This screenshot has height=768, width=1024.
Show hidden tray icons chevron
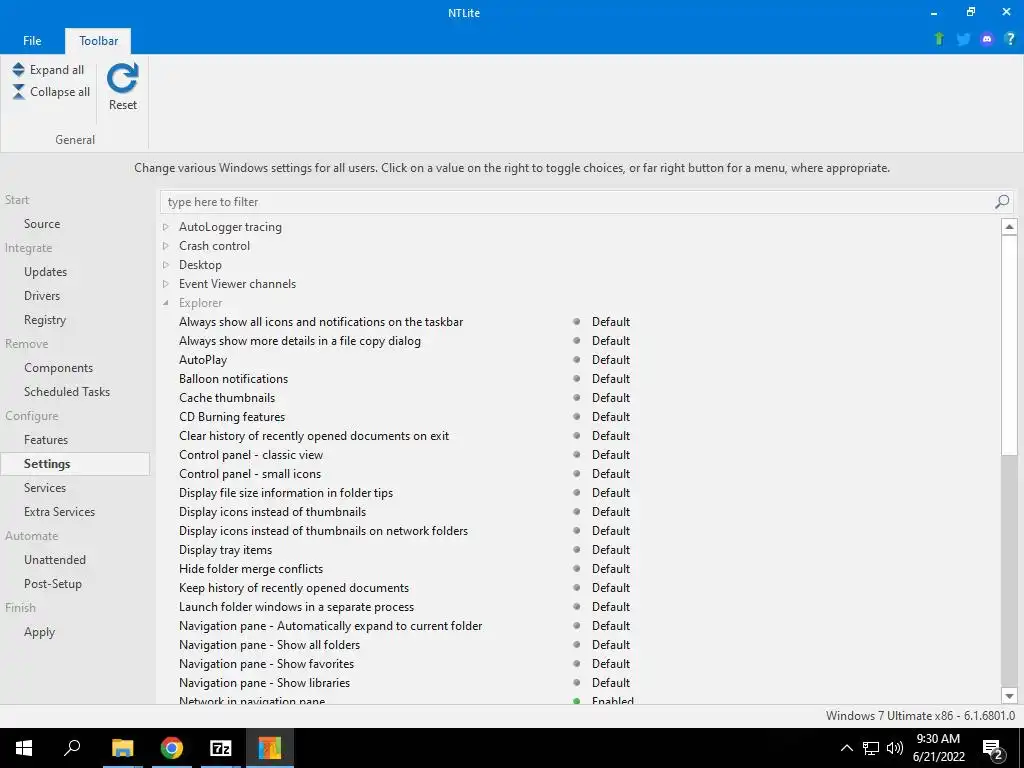(x=846, y=748)
